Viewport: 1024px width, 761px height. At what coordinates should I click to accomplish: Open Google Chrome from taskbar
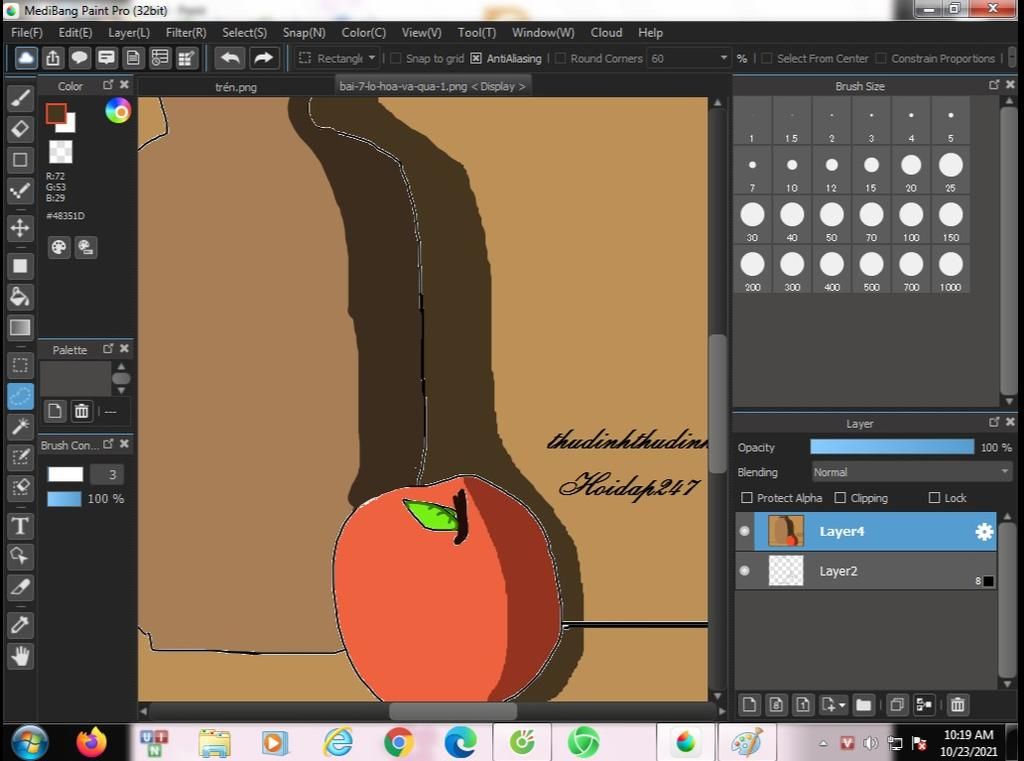click(x=398, y=743)
